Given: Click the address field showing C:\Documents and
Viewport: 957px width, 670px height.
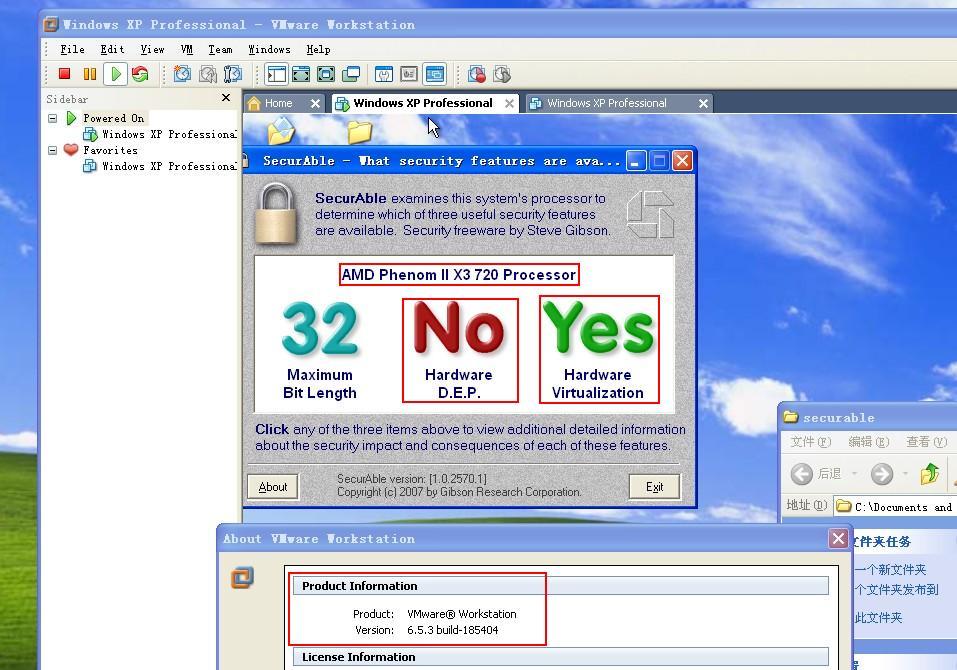Looking at the screenshot, I should coord(895,506).
